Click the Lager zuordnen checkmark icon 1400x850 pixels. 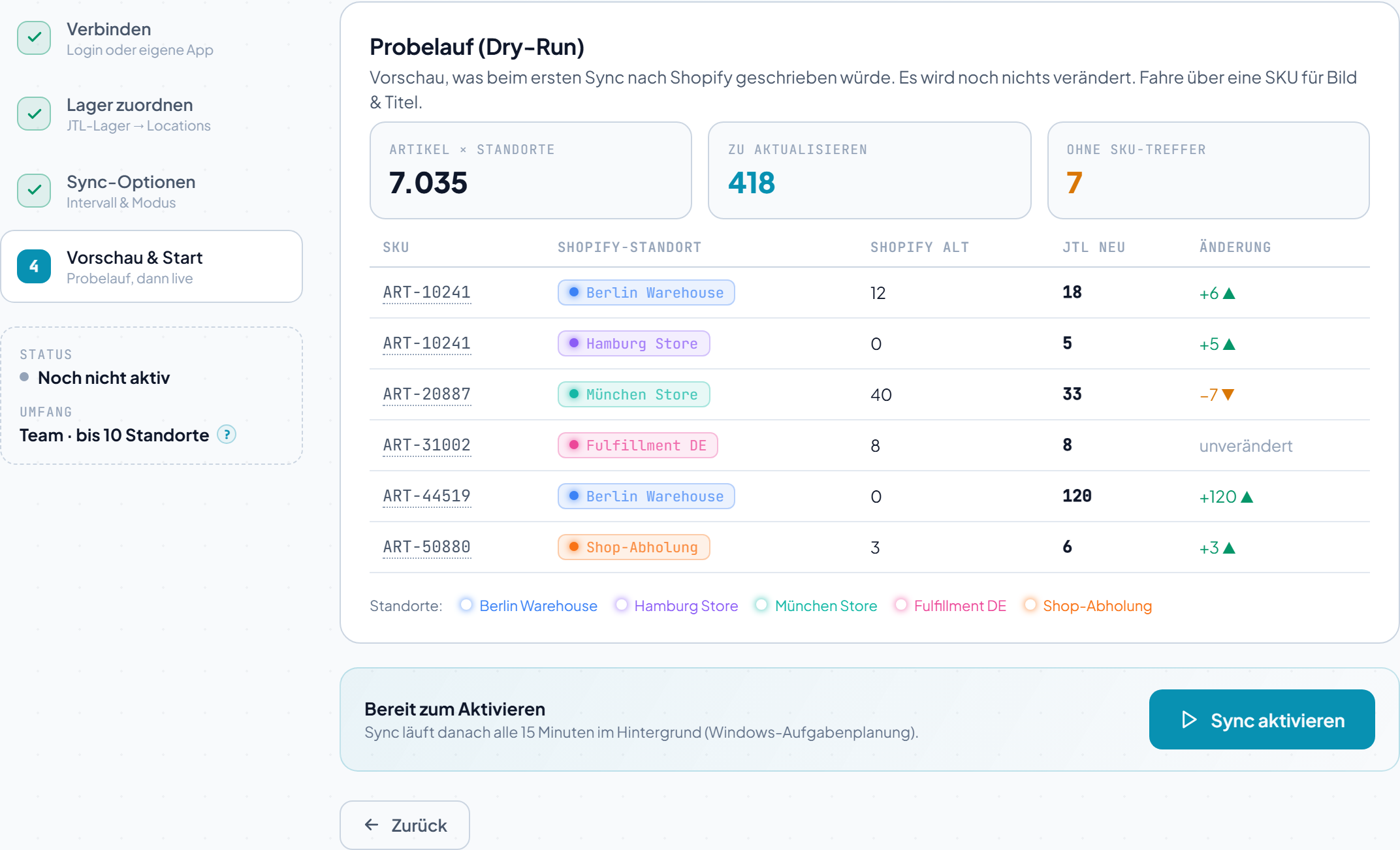point(34,114)
